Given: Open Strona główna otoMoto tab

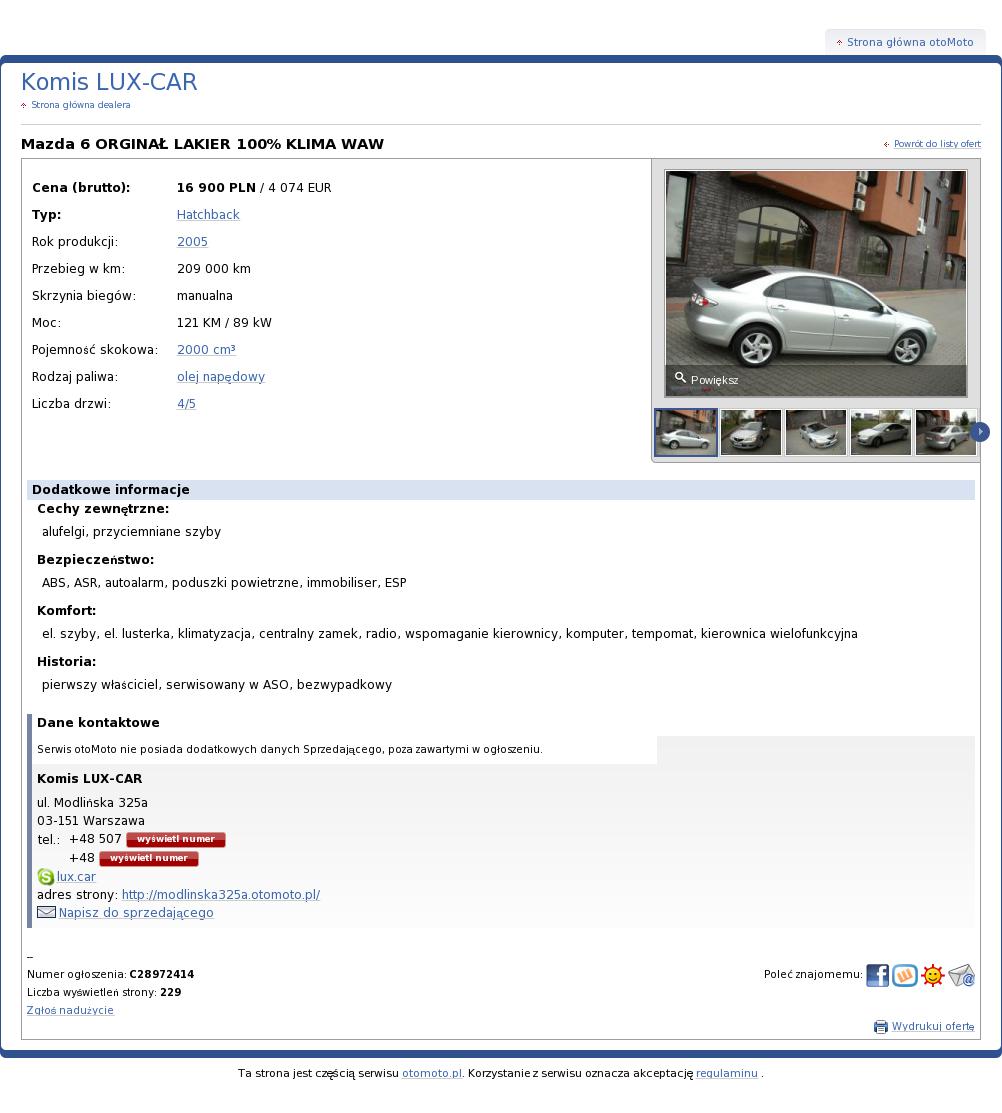Looking at the screenshot, I should [905, 42].
